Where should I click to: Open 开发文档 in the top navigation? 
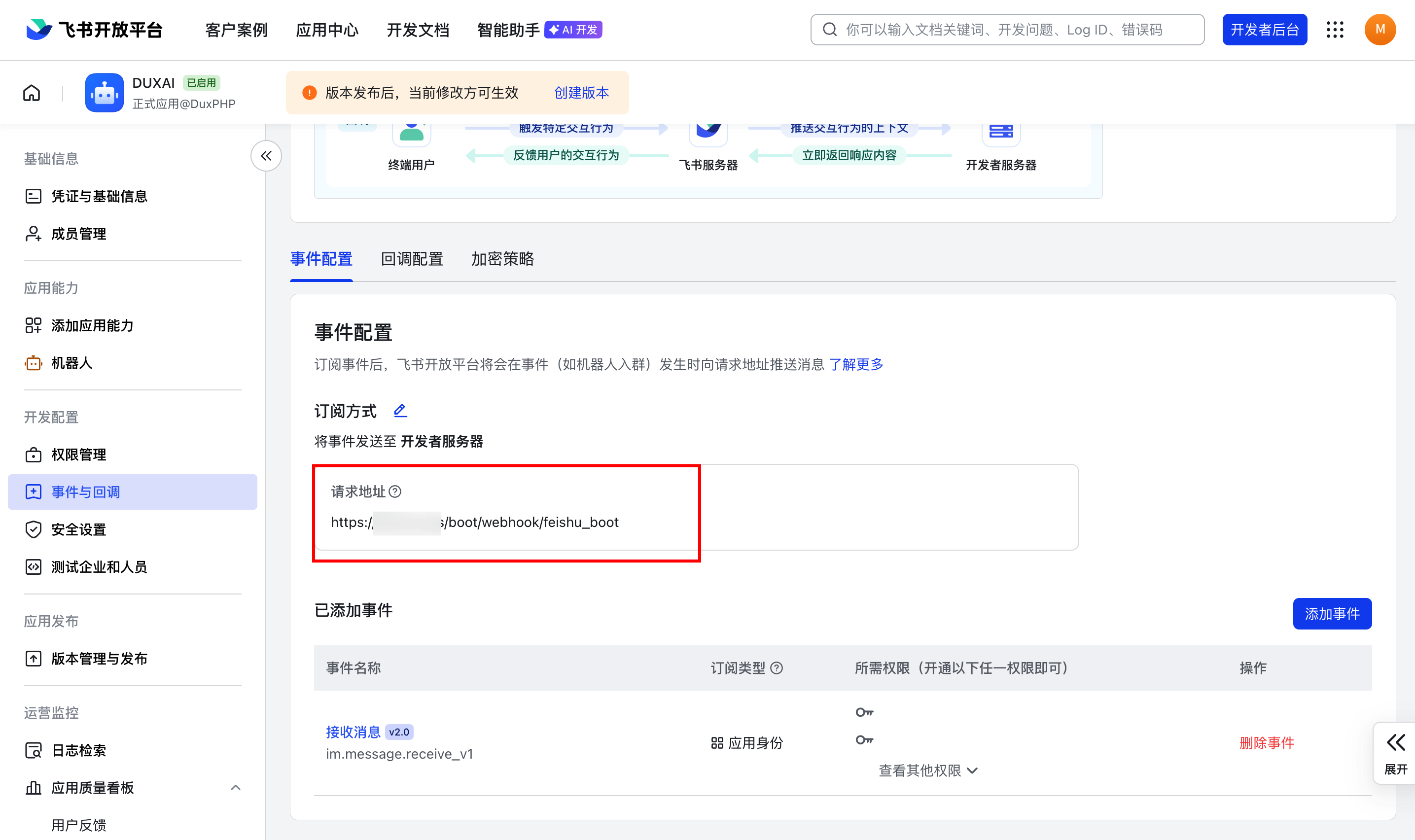click(417, 30)
